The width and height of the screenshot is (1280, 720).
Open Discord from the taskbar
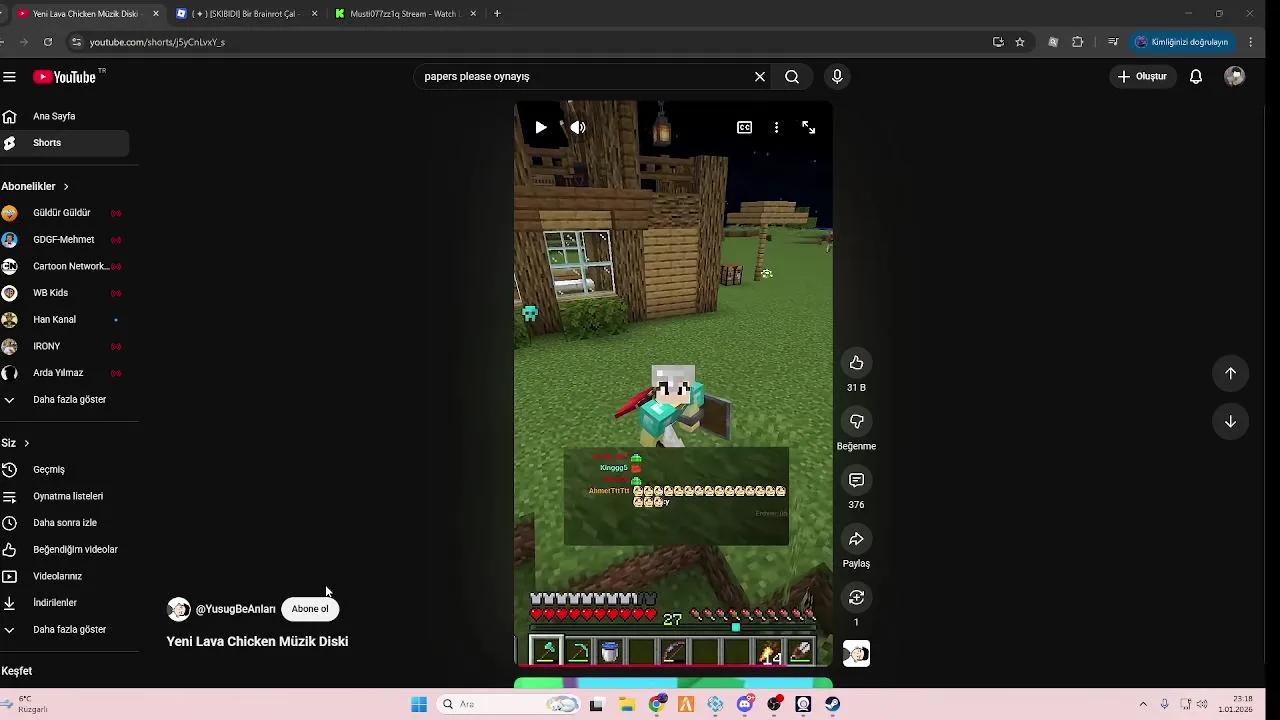click(744, 704)
